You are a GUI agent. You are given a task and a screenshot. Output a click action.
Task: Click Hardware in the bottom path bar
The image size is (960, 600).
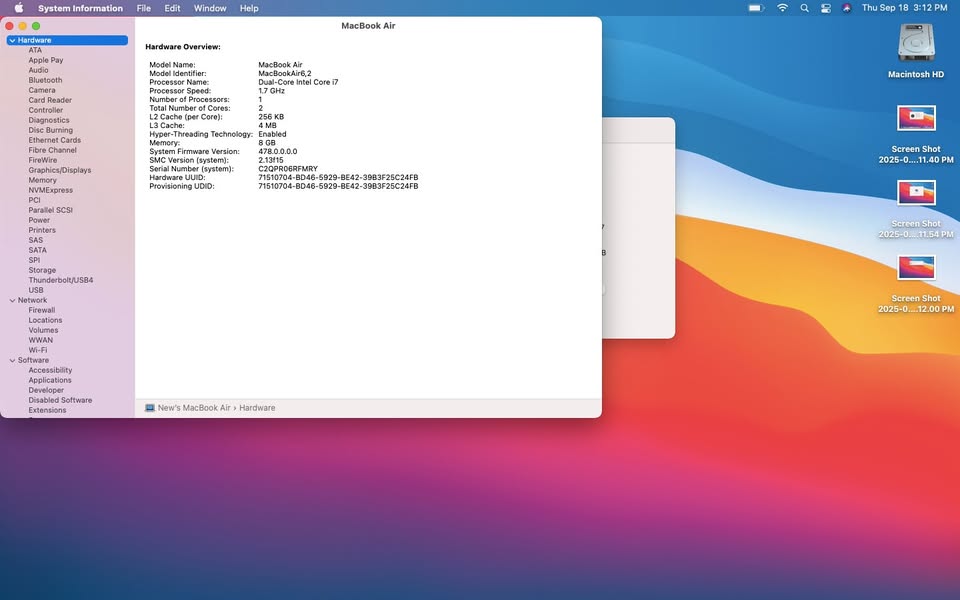point(257,408)
